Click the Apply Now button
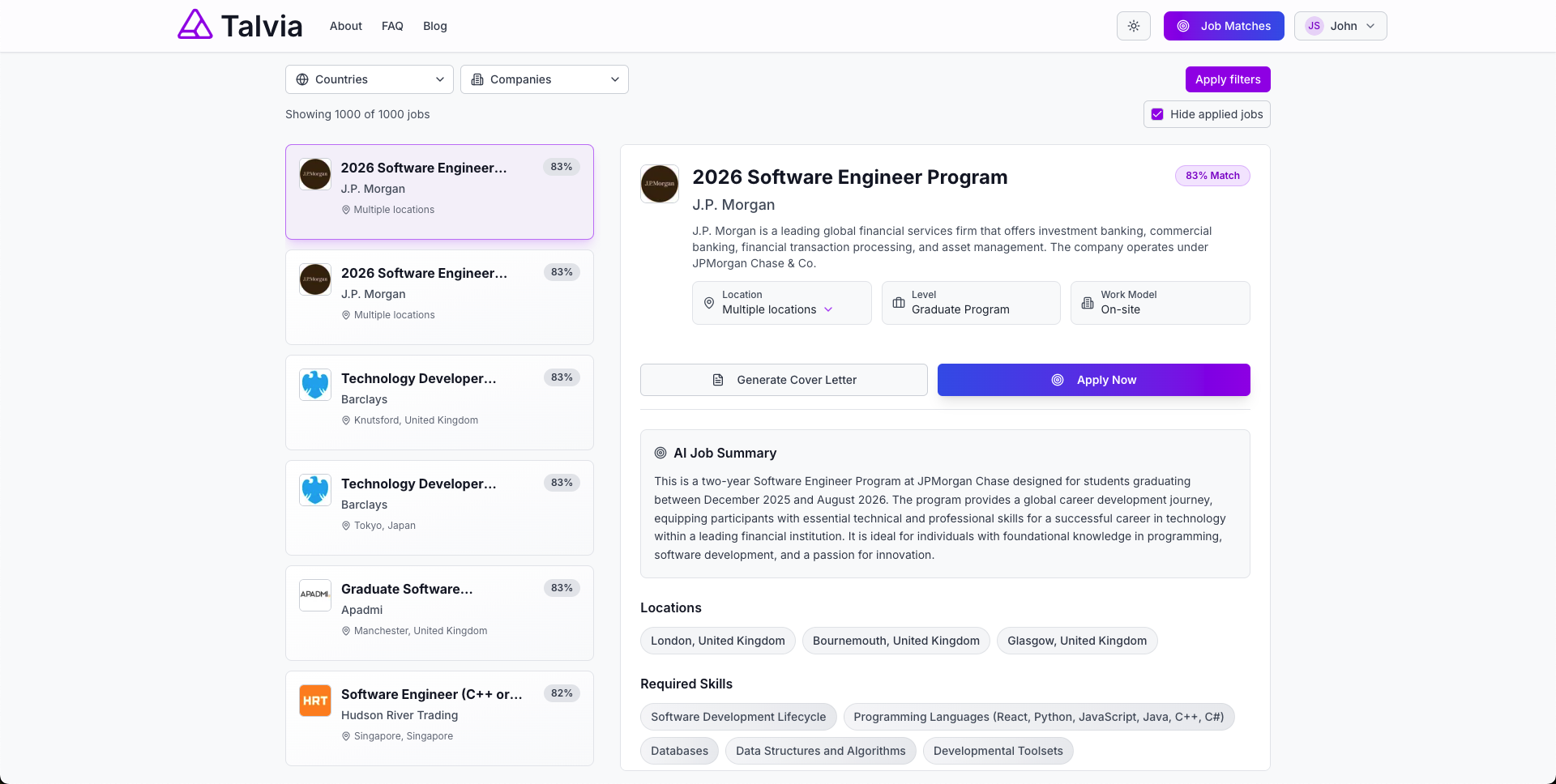1556x784 pixels. [x=1094, y=380]
